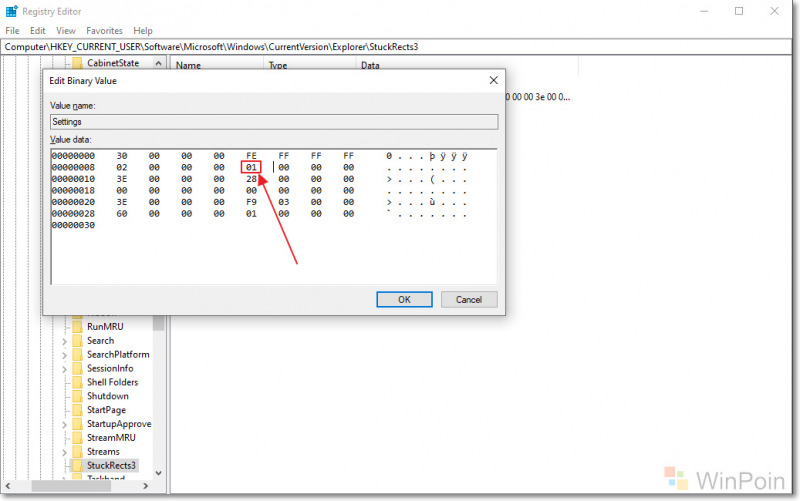Expand the Search tree node
Image resolution: width=800 pixels, height=501 pixels.
(64, 341)
